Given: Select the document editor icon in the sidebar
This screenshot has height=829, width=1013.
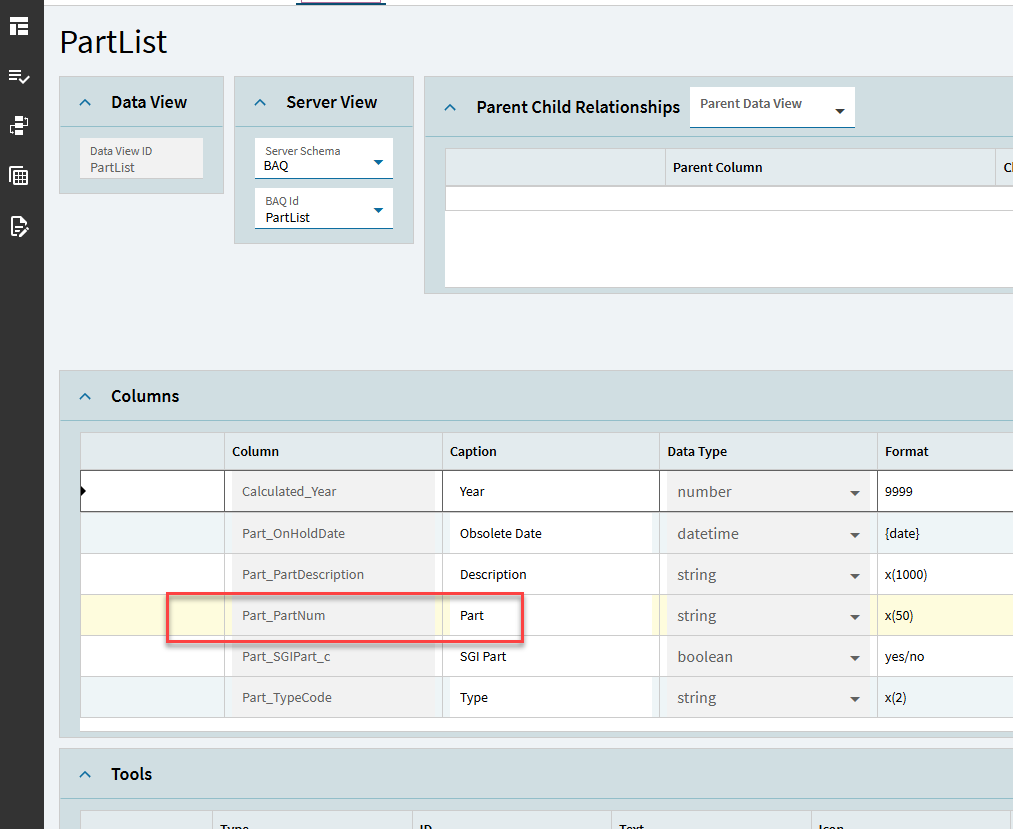Looking at the screenshot, I should [20, 227].
